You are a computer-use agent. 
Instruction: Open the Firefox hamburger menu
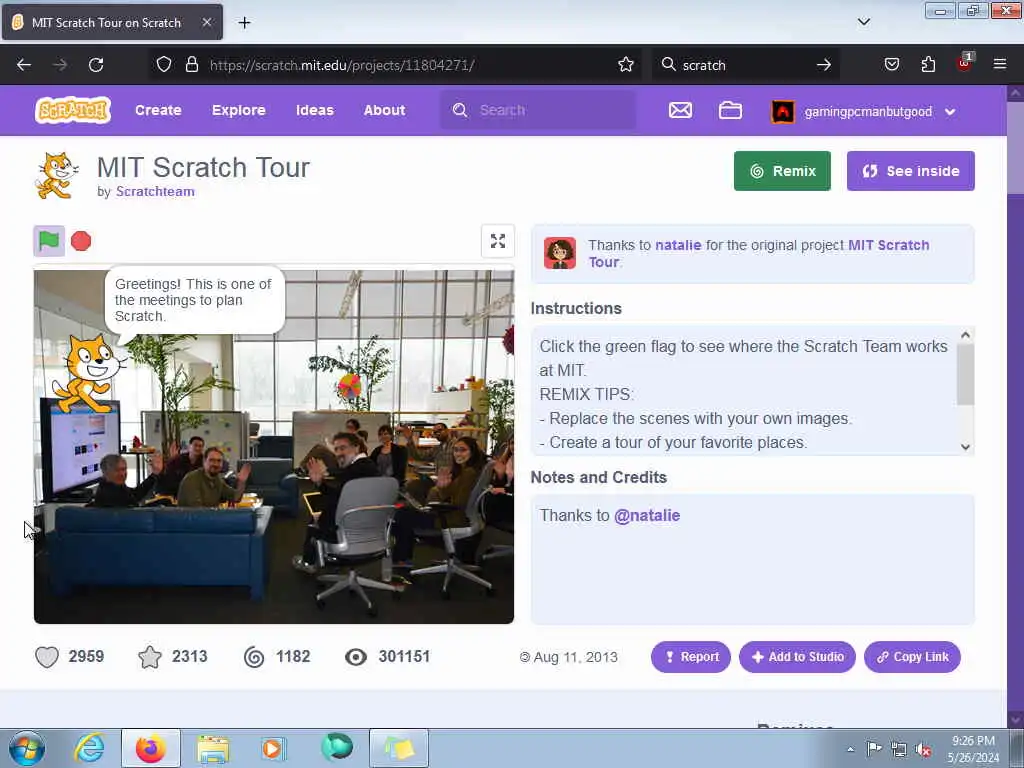point(1000,64)
